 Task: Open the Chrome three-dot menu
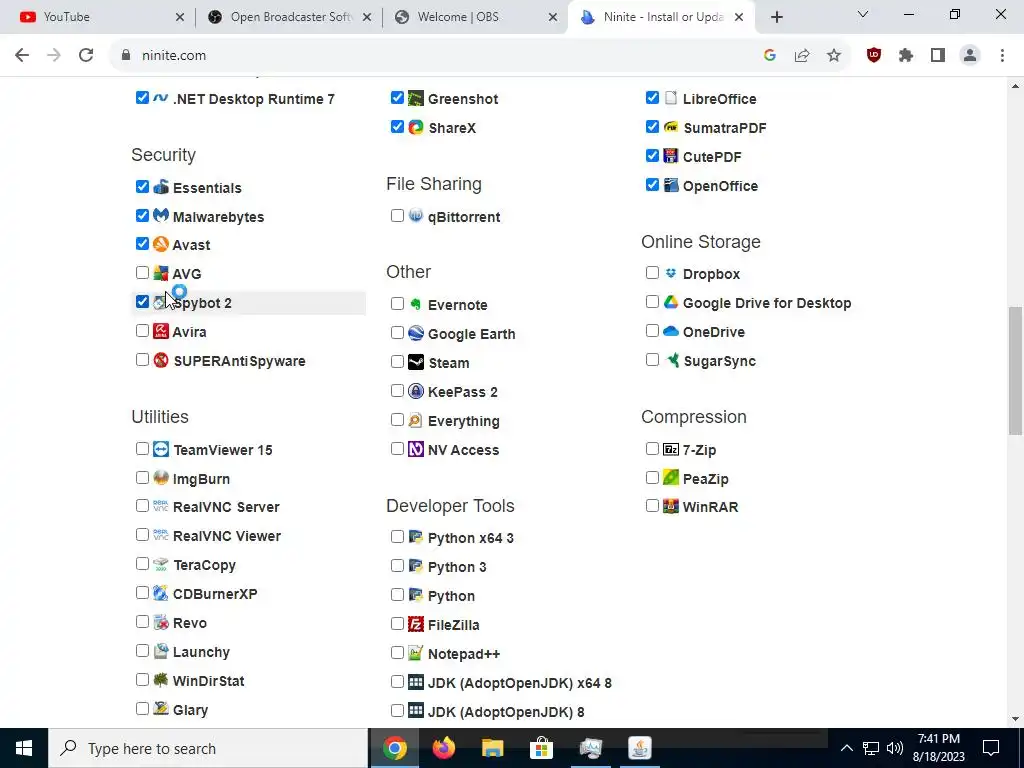[x=1002, y=56]
